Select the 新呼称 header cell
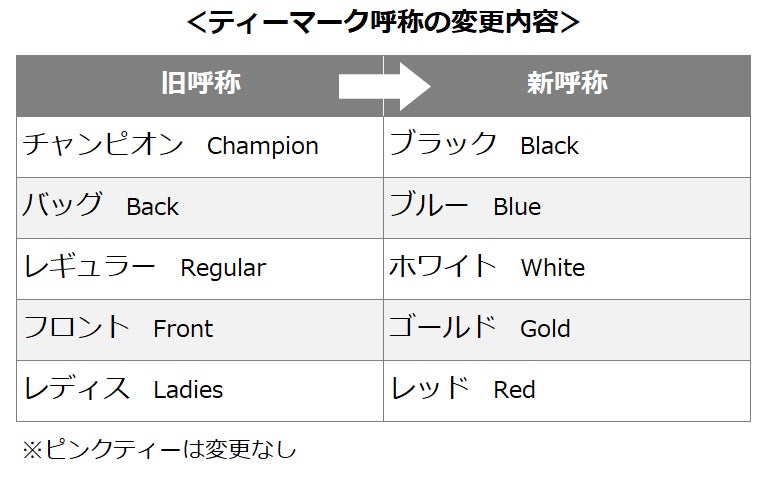 pos(567,86)
